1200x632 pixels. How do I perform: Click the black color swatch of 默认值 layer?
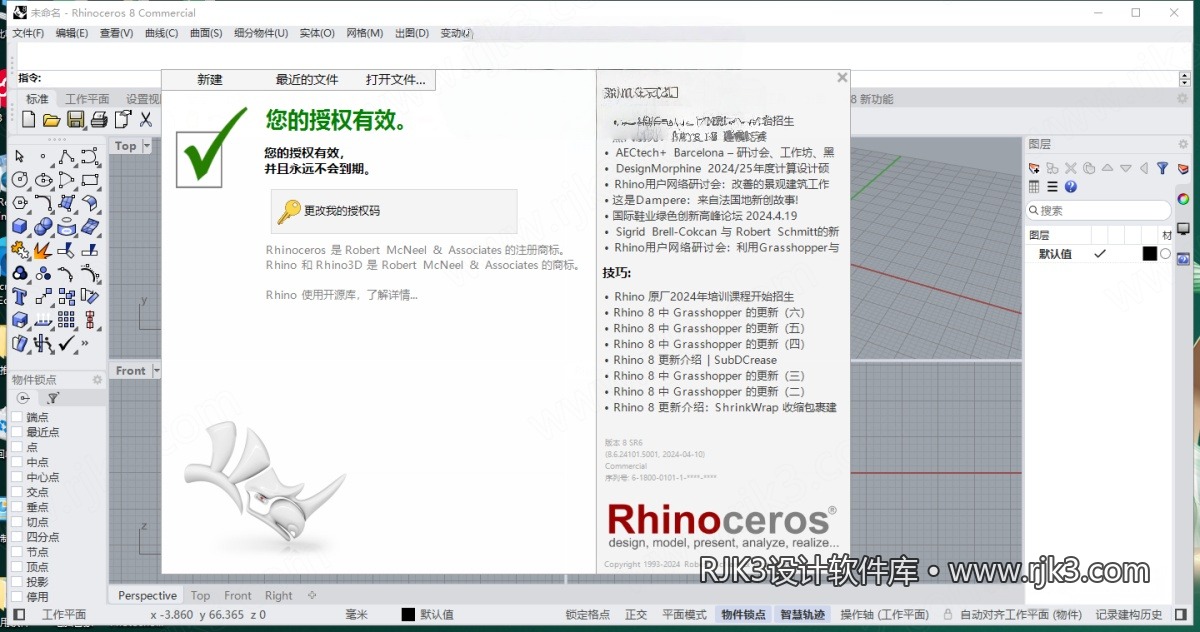[x=1149, y=254]
